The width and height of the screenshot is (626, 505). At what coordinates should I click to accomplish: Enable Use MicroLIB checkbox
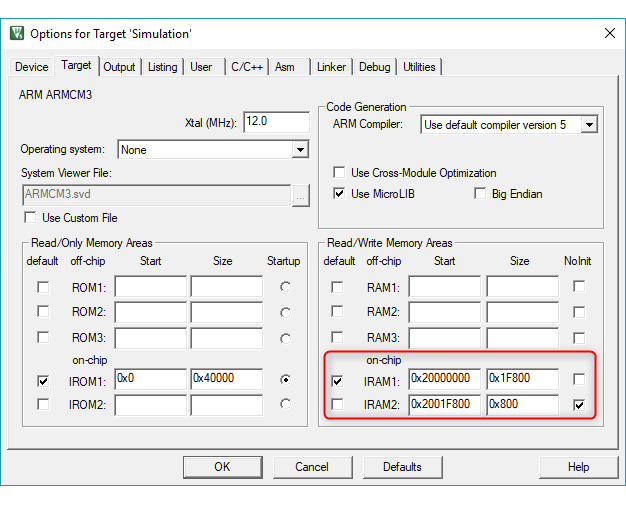[x=339, y=194]
